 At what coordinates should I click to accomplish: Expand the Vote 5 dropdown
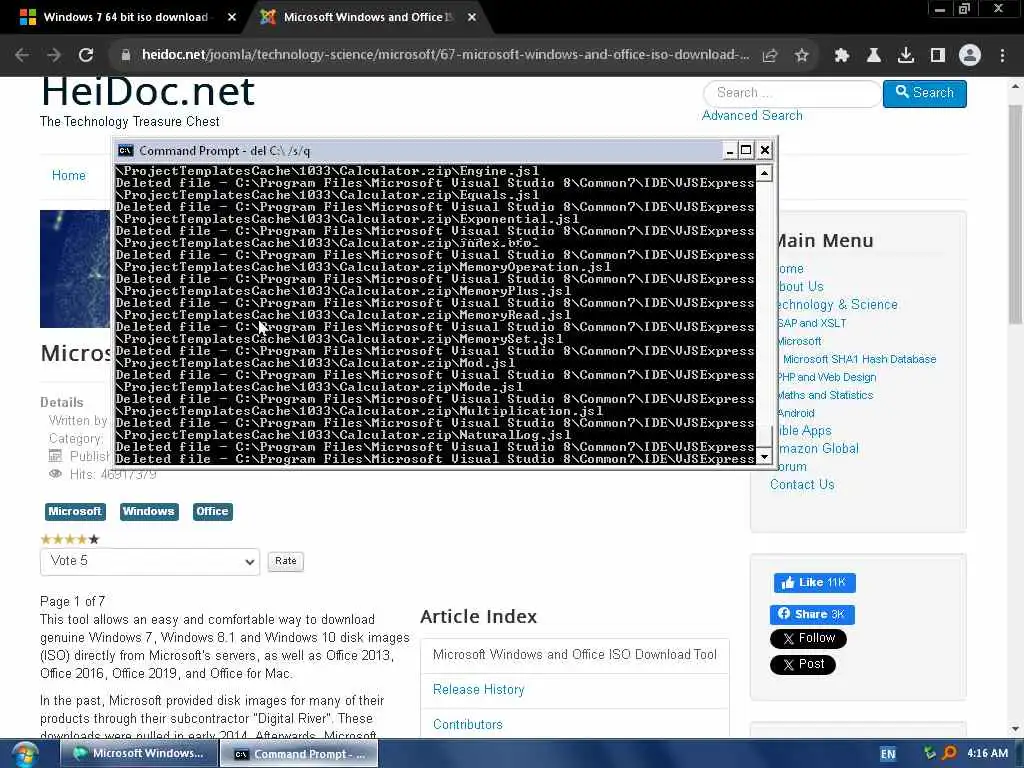(150, 562)
